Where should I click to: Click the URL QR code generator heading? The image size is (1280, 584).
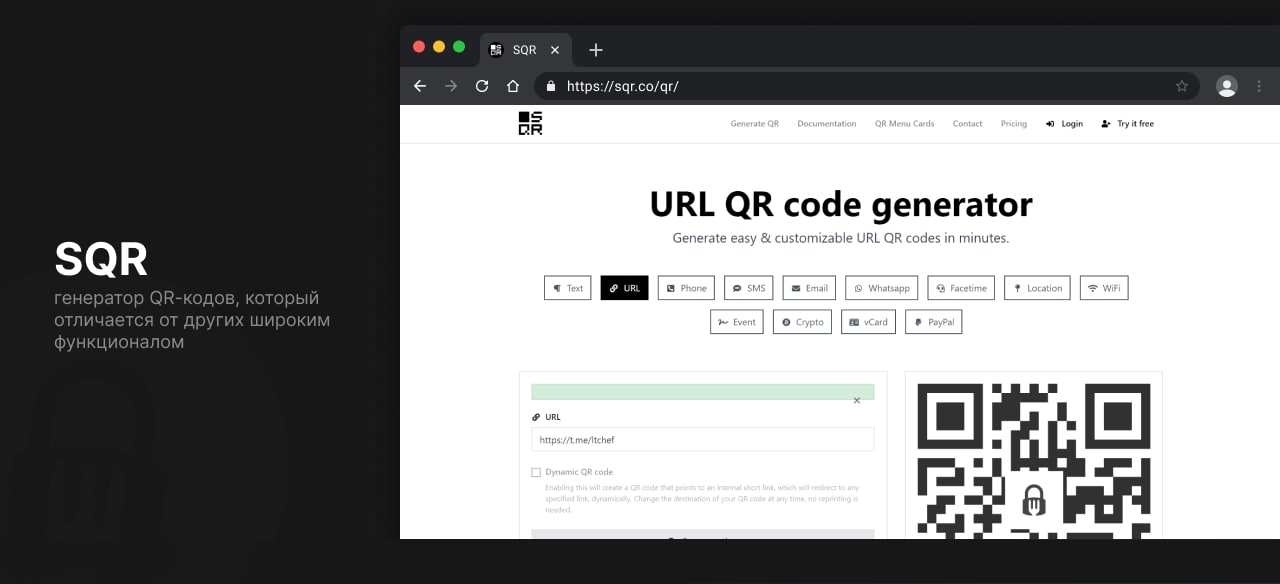point(841,204)
